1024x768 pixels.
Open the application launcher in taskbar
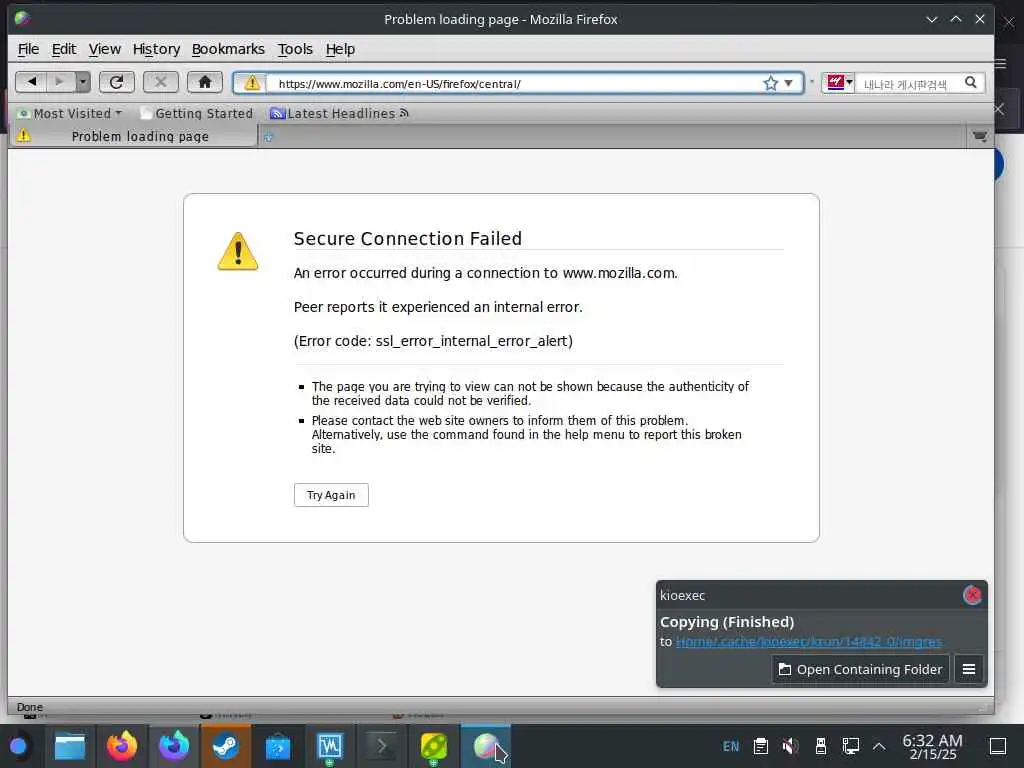[x=18, y=746]
